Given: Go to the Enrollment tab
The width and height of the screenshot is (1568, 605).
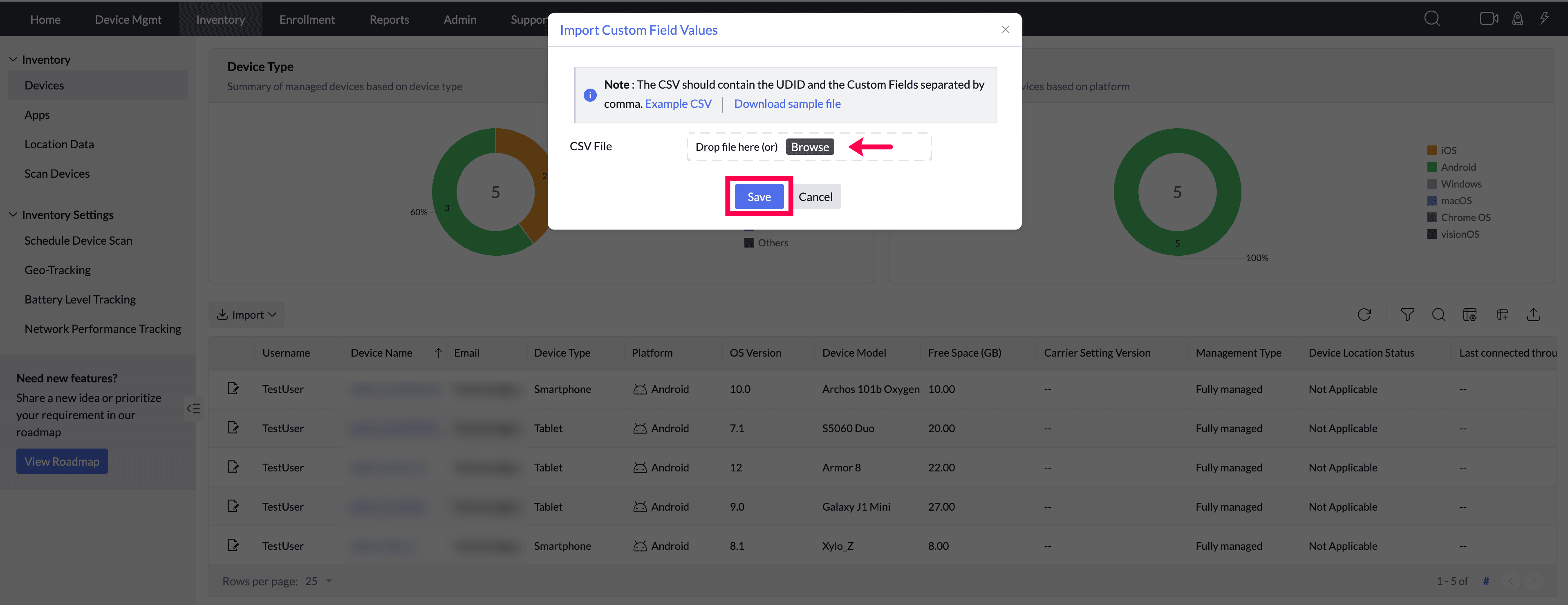Looking at the screenshot, I should 307,19.
